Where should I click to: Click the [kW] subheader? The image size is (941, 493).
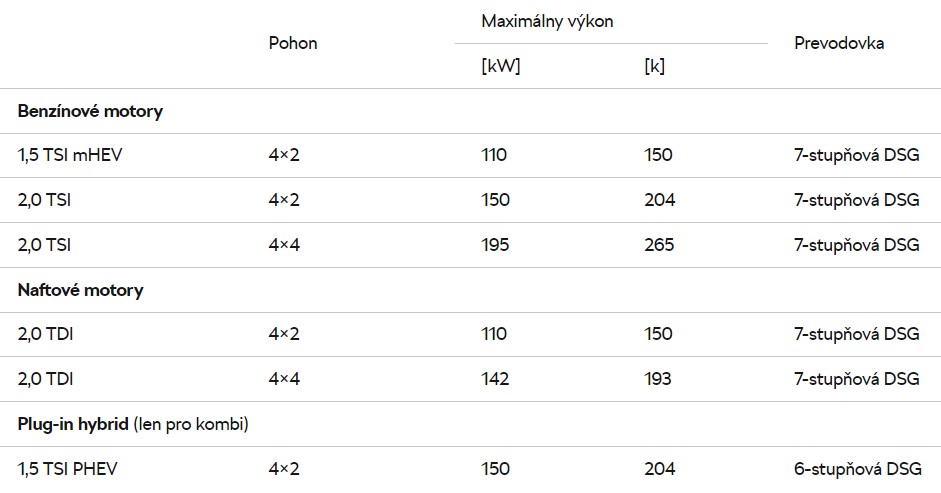(501, 66)
